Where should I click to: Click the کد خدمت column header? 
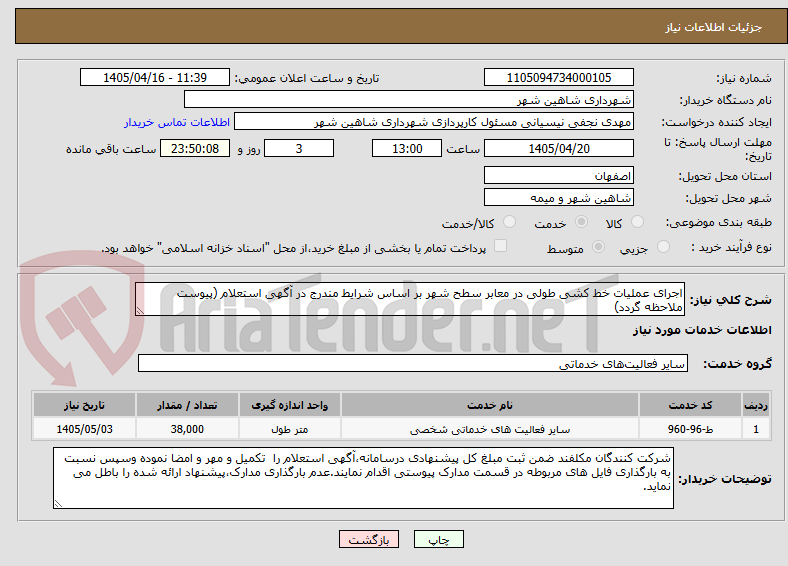click(691, 405)
